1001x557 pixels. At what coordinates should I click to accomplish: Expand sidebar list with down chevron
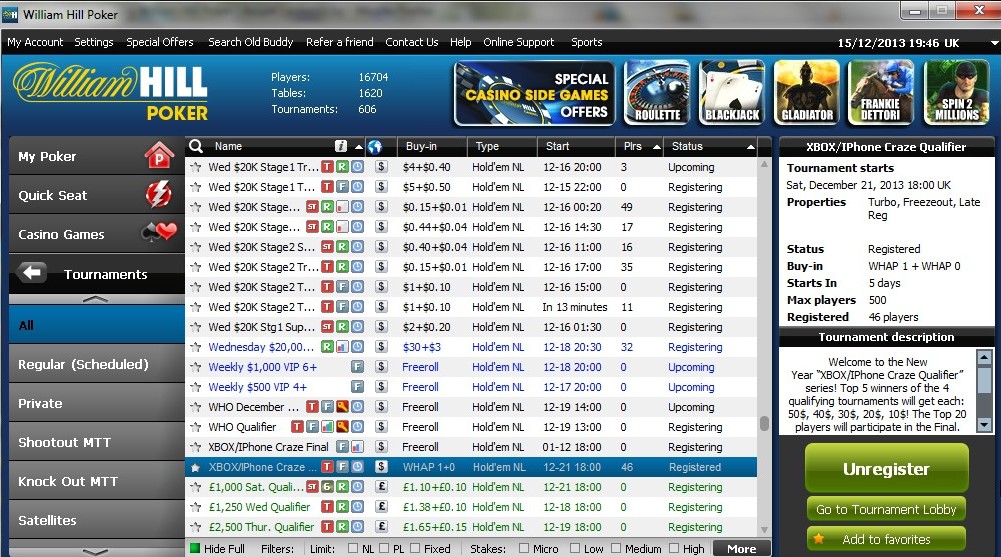pyautogui.click(x=96, y=551)
